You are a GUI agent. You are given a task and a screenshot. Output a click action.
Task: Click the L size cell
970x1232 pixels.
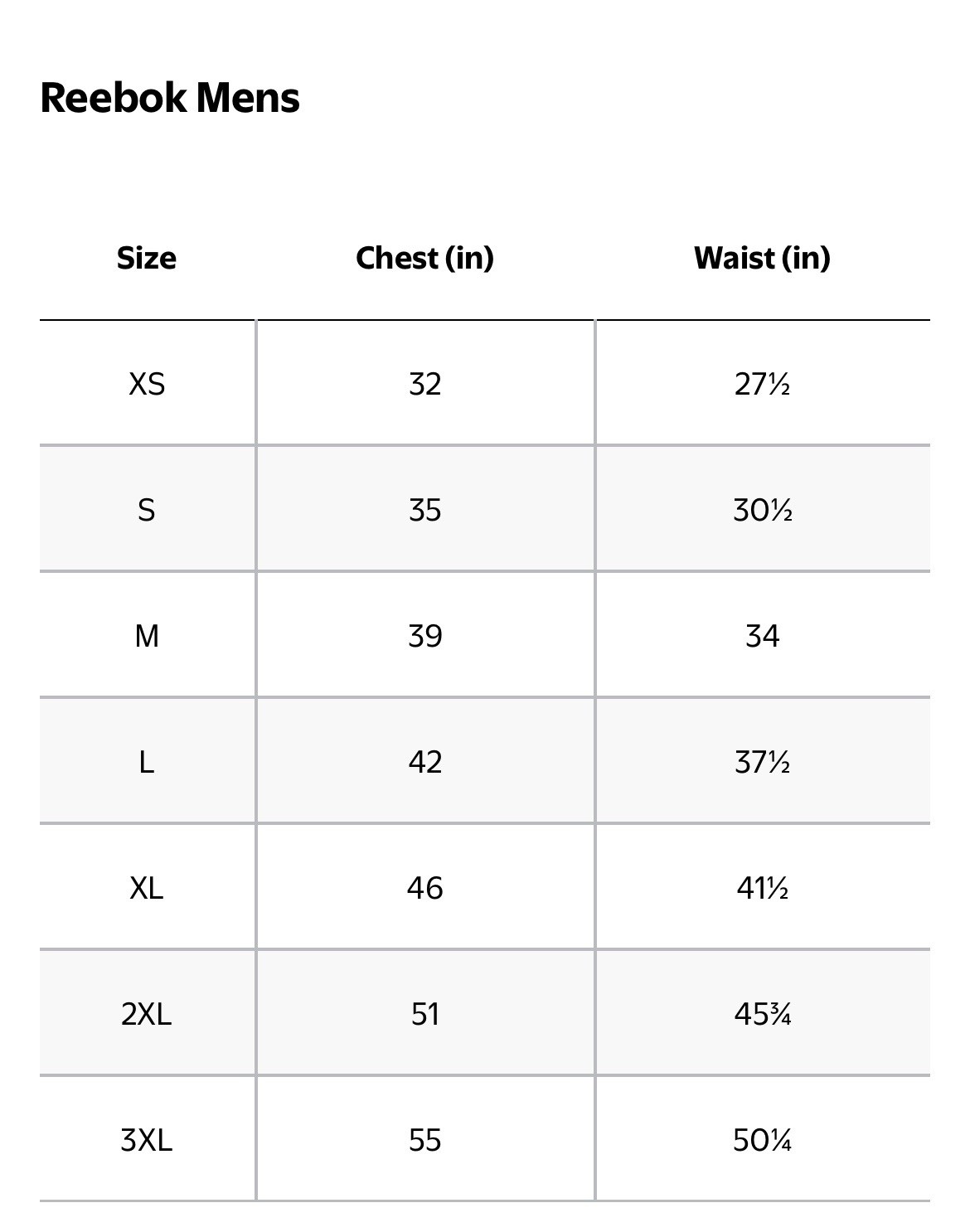147,762
